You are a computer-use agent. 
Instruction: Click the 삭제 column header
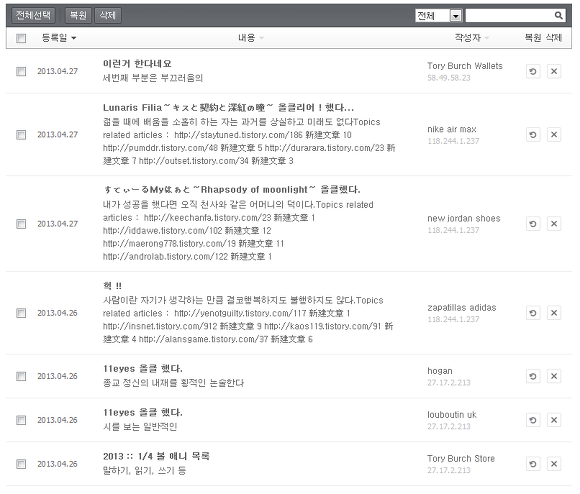point(554,38)
